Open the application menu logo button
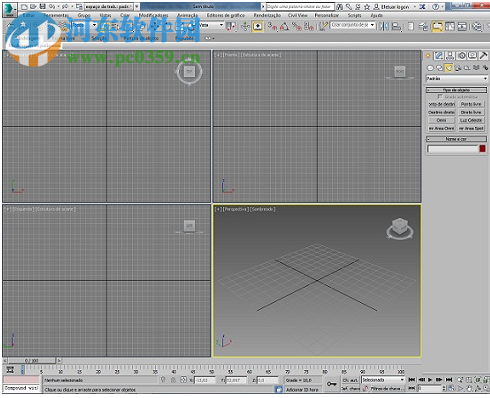 click(10, 10)
